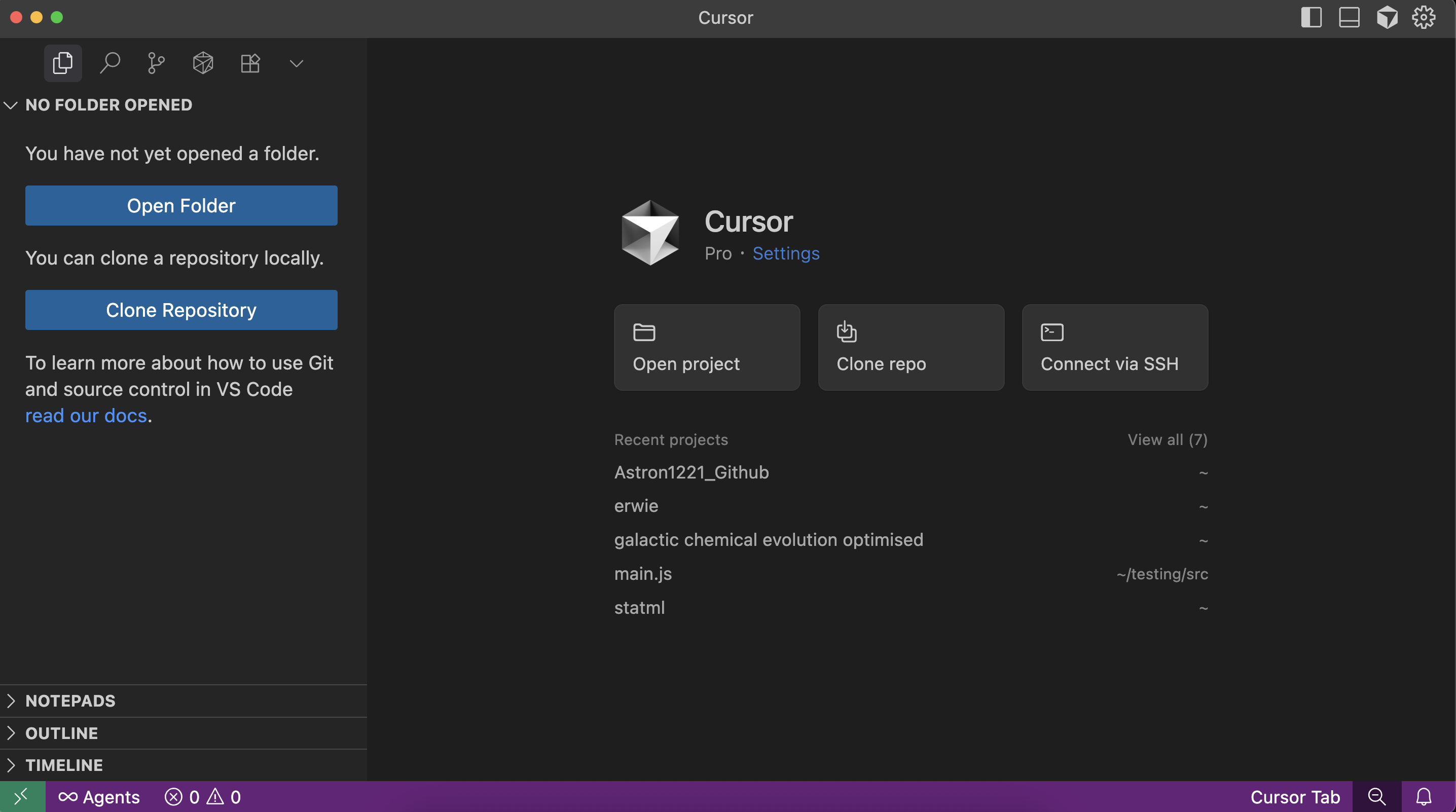Click Cursor Tab in the status bar
The image size is (1456, 812).
[1295, 797]
